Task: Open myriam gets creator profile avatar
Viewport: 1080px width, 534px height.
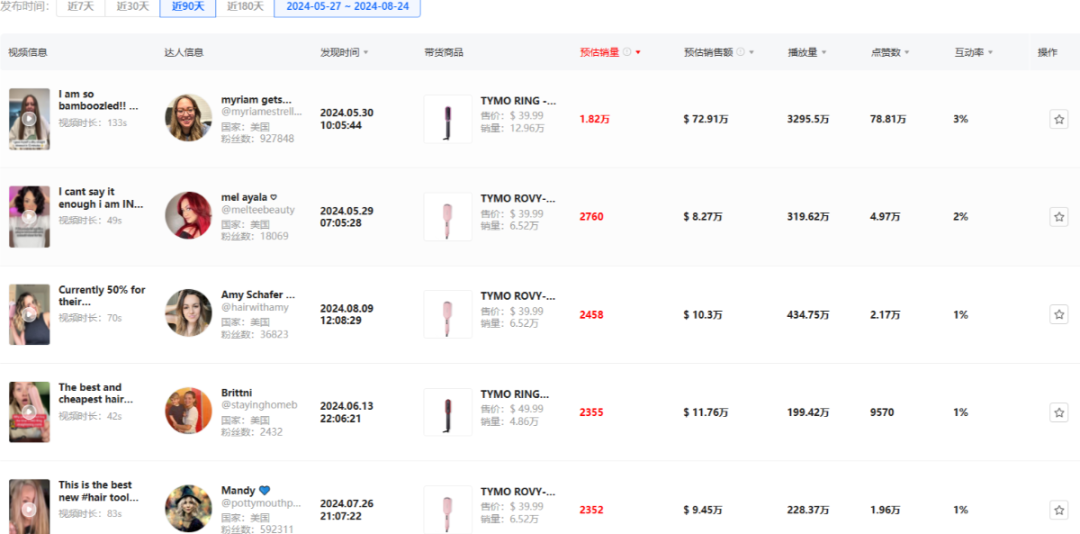Action: [188, 118]
